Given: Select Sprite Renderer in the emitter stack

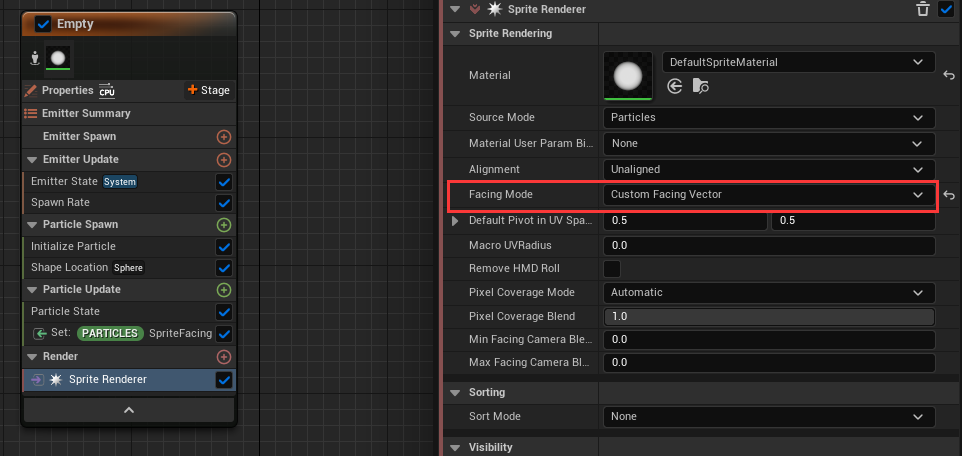Looking at the screenshot, I should (x=108, y=379).
